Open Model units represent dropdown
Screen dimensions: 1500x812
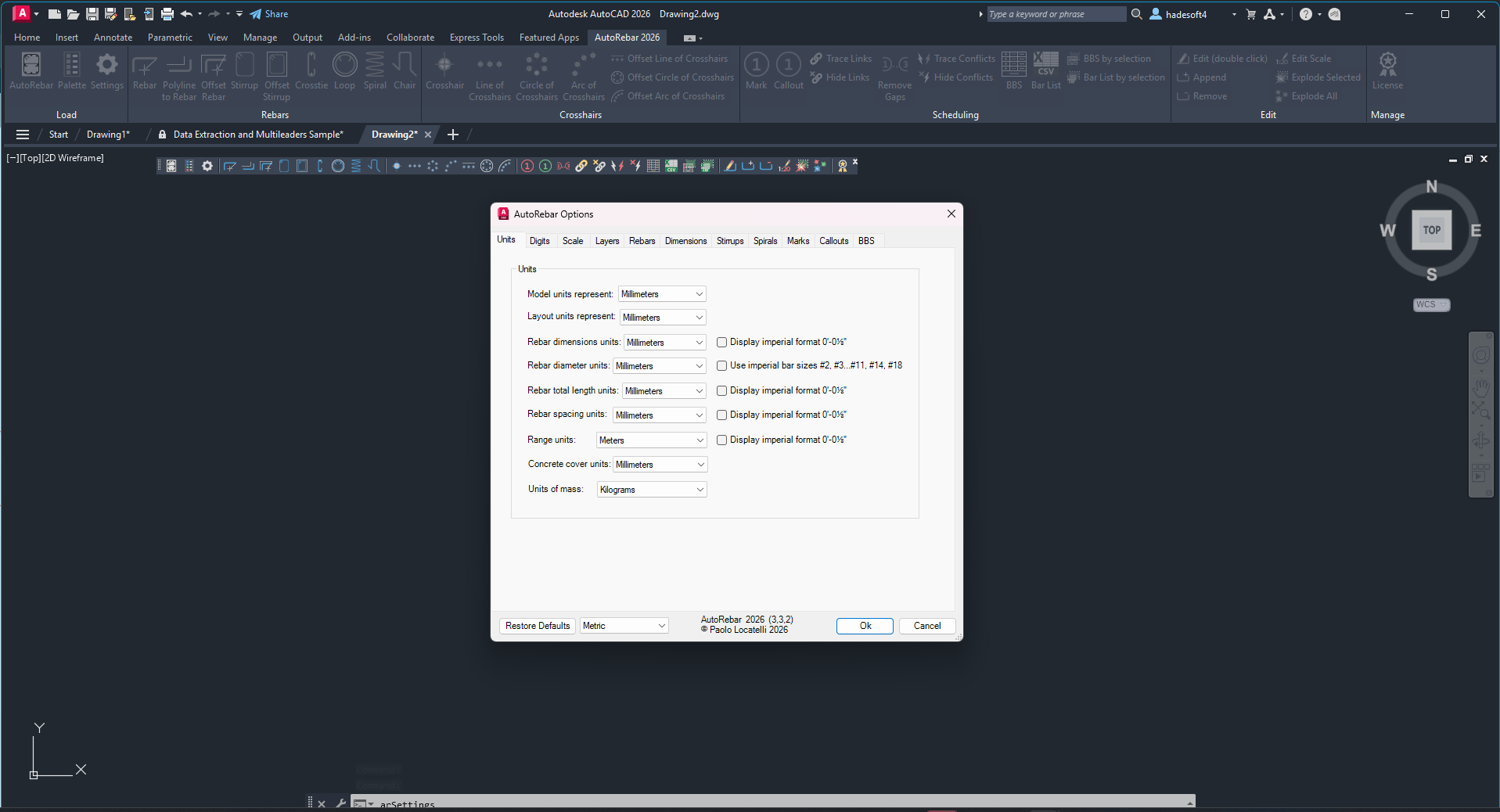[x=662, y=294]
